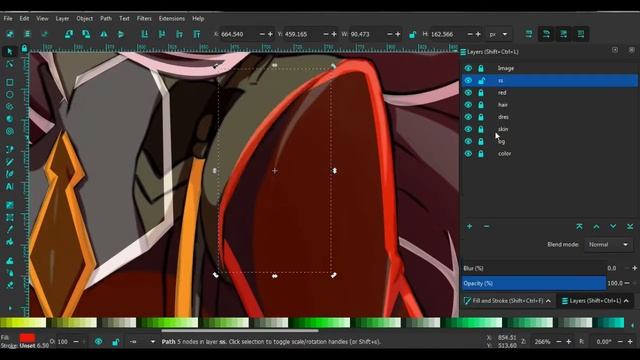Adjust the Blur (%) slider
The image size is (640, 360).
coord(534,268)
